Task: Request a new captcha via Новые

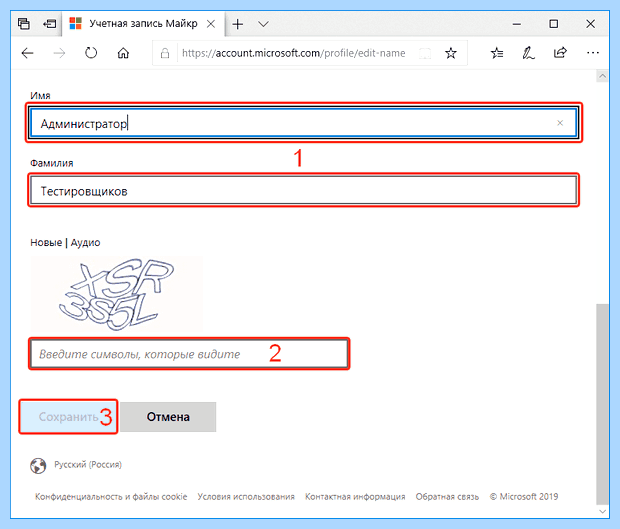Action: (x=46, y=242)
